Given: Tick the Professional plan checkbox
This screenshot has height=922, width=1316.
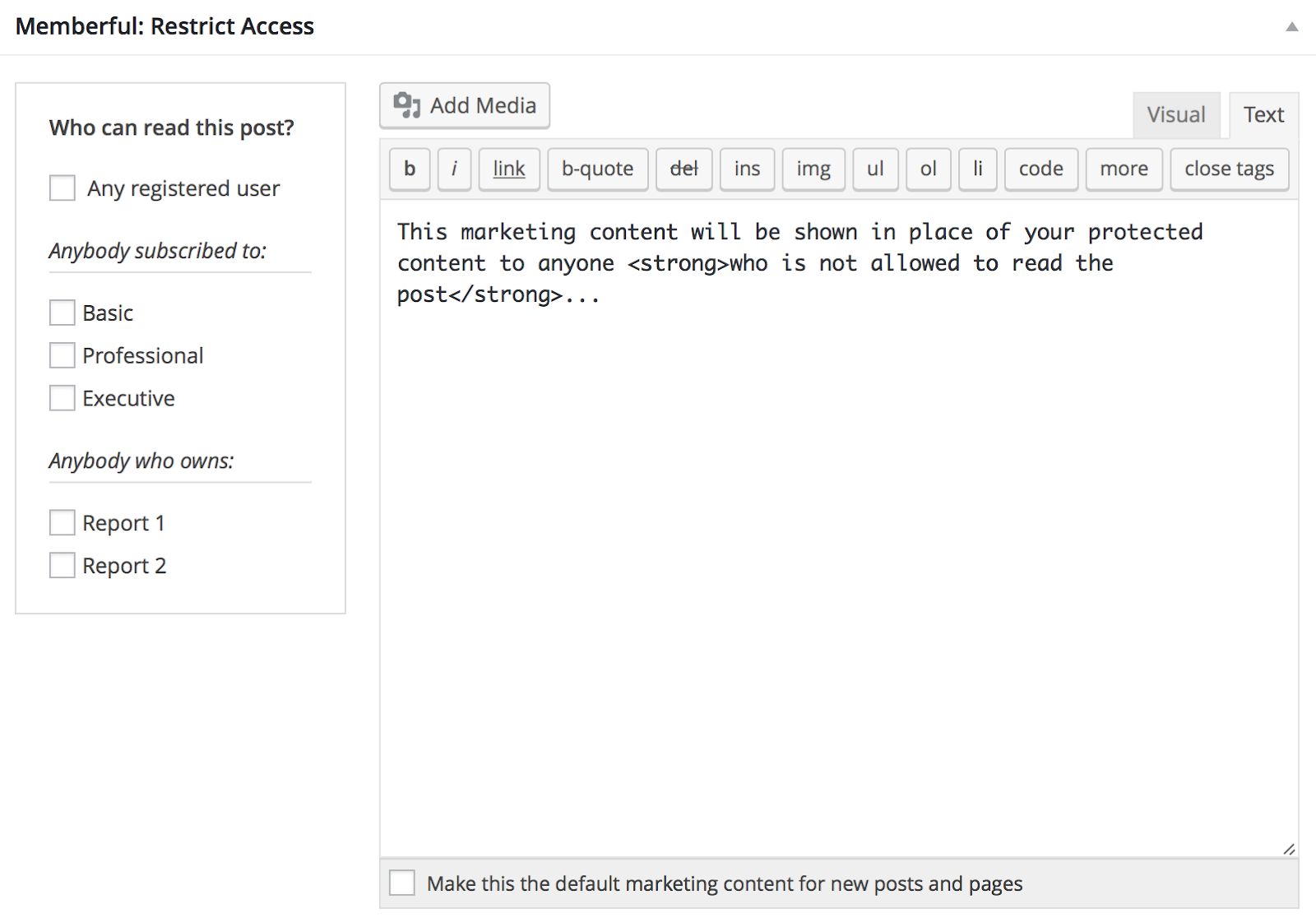Looking at the screenshot, I should [x=63, y=355].
